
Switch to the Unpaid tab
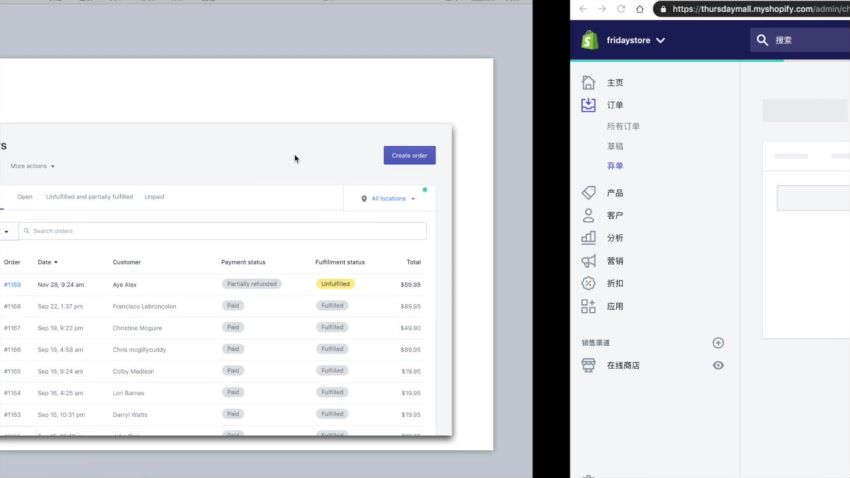click(x=154, y=197)
